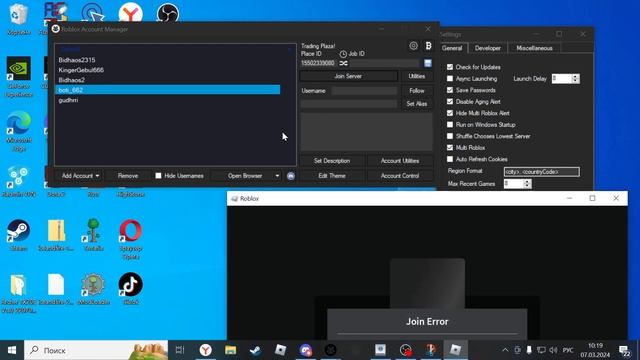Click the bold B donate icon

[x=428, y=46]
